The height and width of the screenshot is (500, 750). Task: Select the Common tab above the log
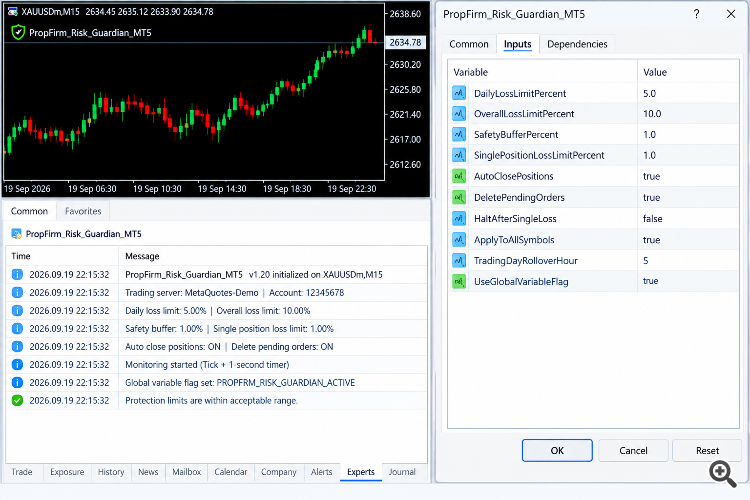click(29, 211)
